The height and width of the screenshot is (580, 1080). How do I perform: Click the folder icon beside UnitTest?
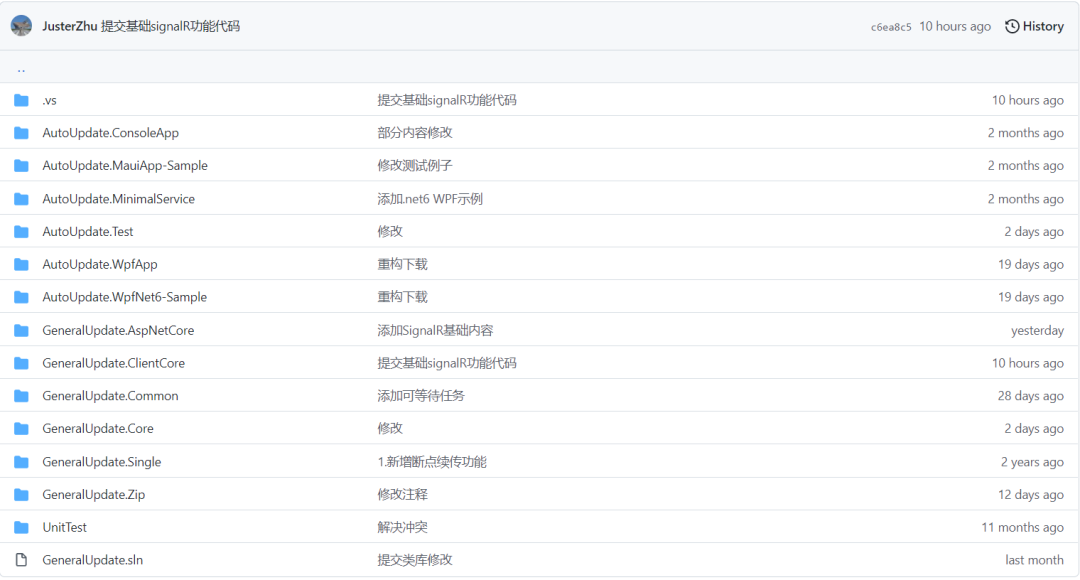(21, 527)
